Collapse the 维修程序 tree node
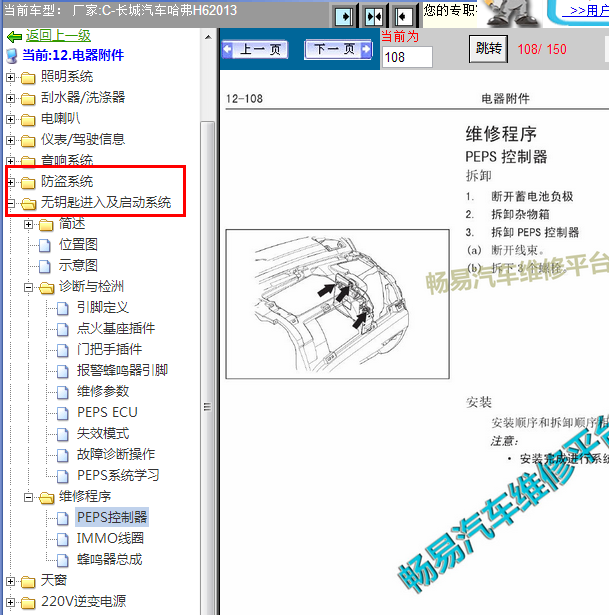 point(28,498)
